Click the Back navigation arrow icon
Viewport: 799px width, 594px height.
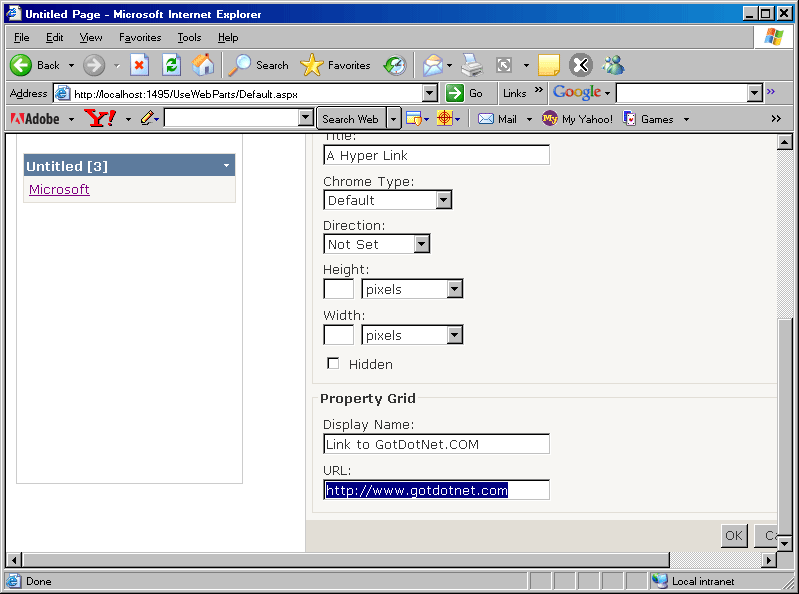pos(21,65)
